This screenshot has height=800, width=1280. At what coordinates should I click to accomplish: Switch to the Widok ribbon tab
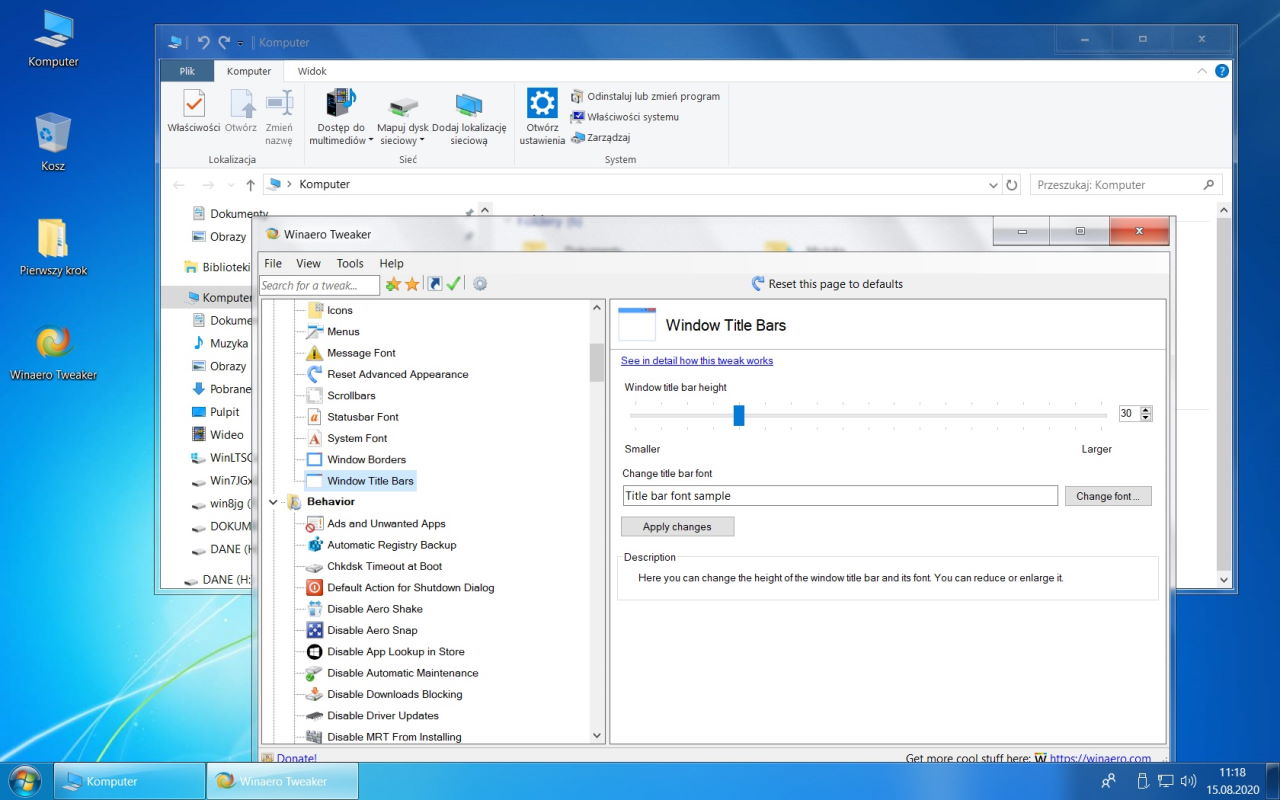[312, 71]
